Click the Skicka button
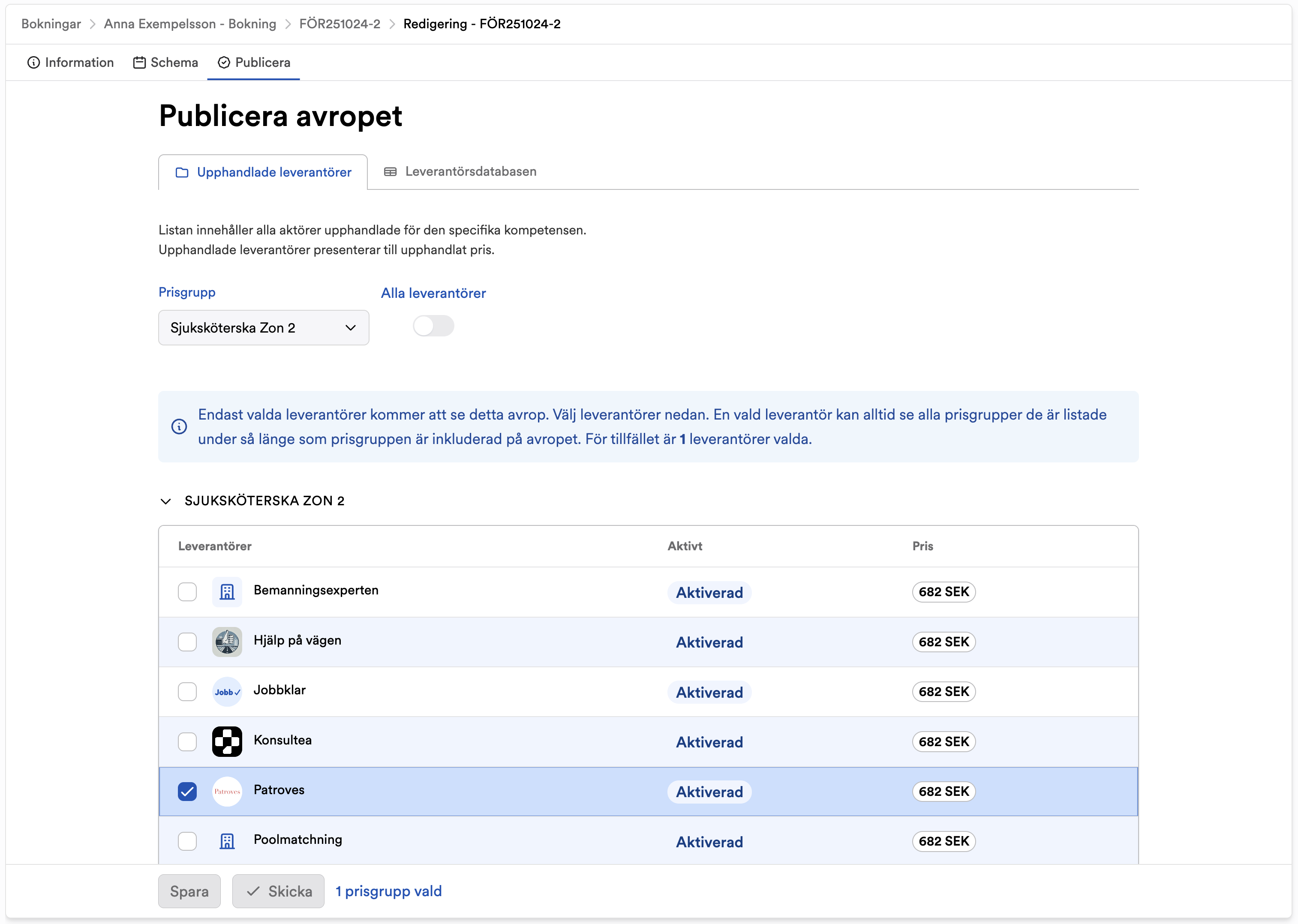Image resolution: width=1298 pixels, height=924 pixels. tap(278, 891)
